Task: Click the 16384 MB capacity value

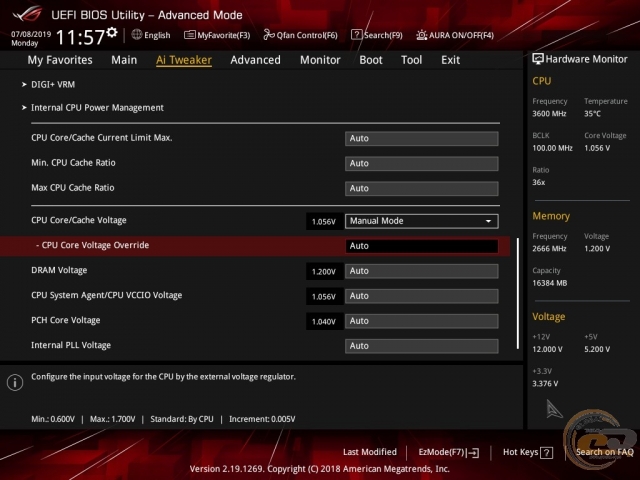Action: (550, 283)
